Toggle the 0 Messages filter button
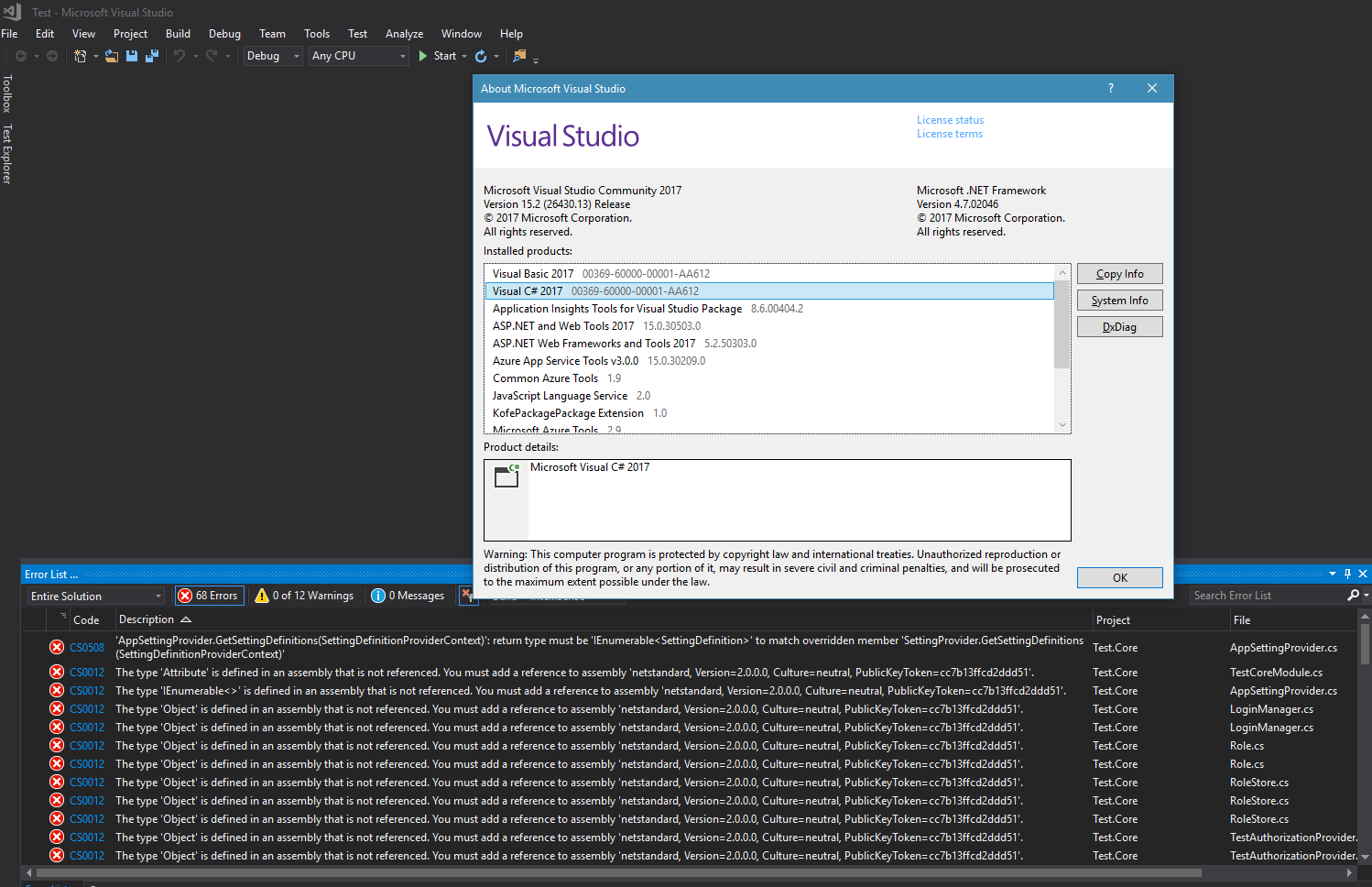Viewport: 1372px width, 887px height. pyautogui.click(x=408, y=595)
